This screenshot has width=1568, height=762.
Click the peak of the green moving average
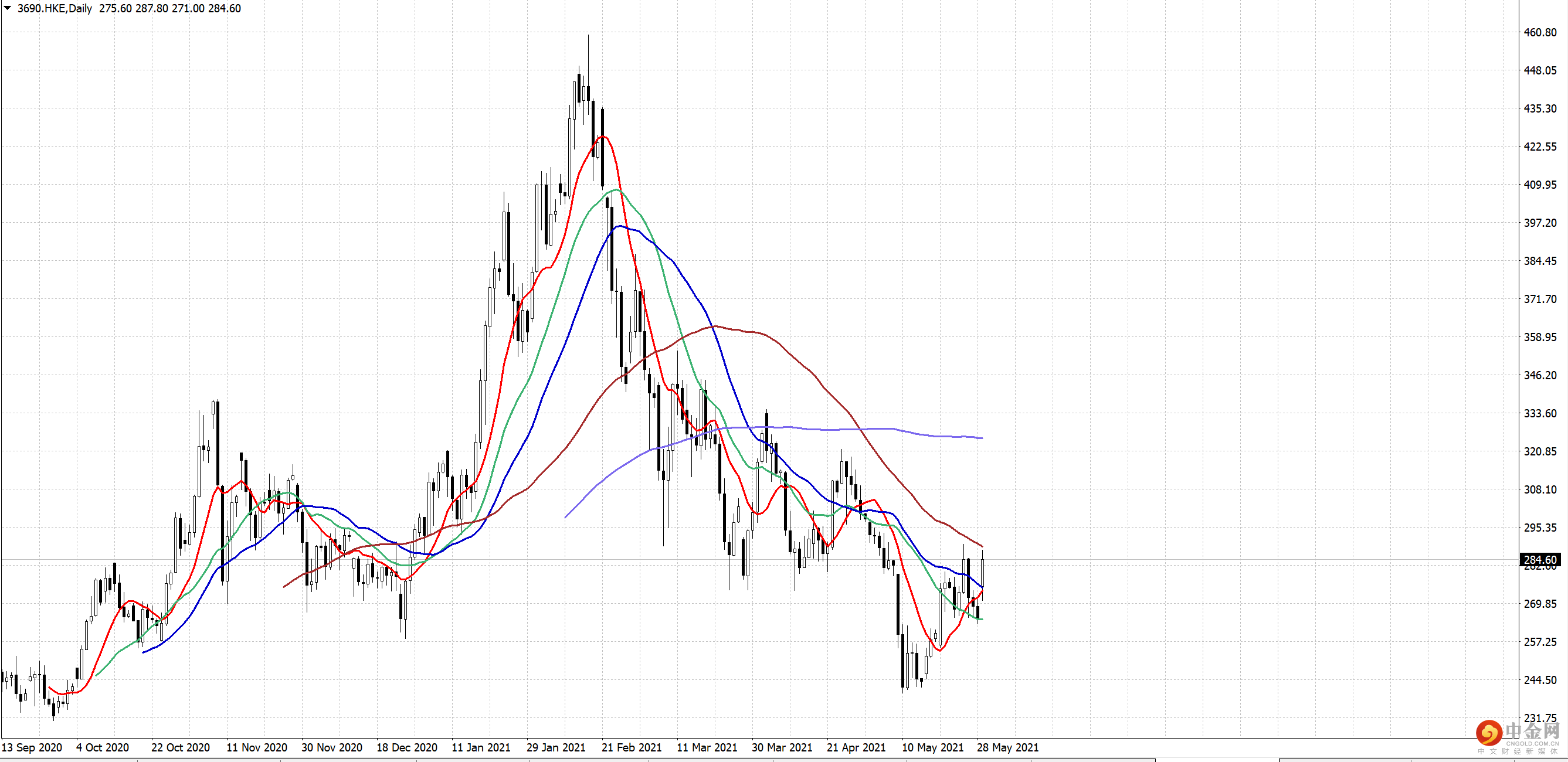(x=616, y=190)
